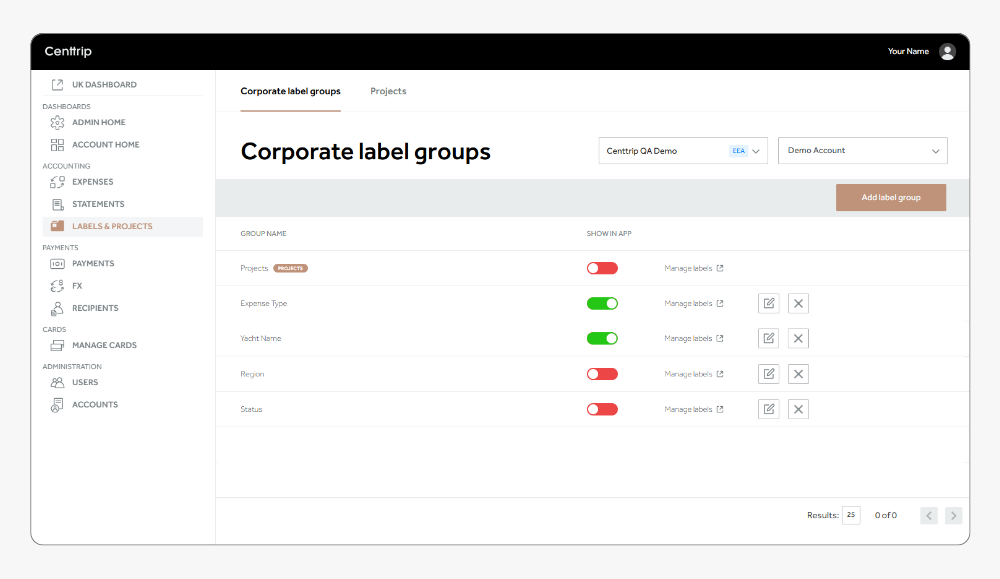Switch to the Projects tab
Image resolution: width=1000 pixels, height=579 pixels.
pos(388,90)
